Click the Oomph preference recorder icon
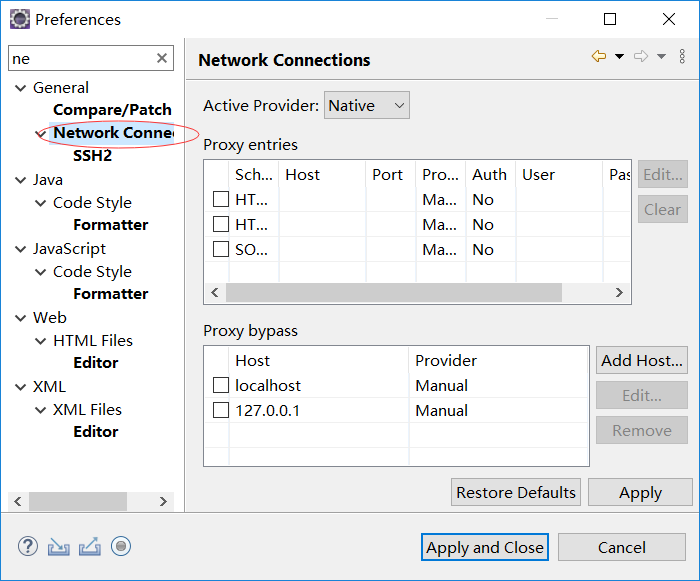Screen dimensions: 700x581 121,546
